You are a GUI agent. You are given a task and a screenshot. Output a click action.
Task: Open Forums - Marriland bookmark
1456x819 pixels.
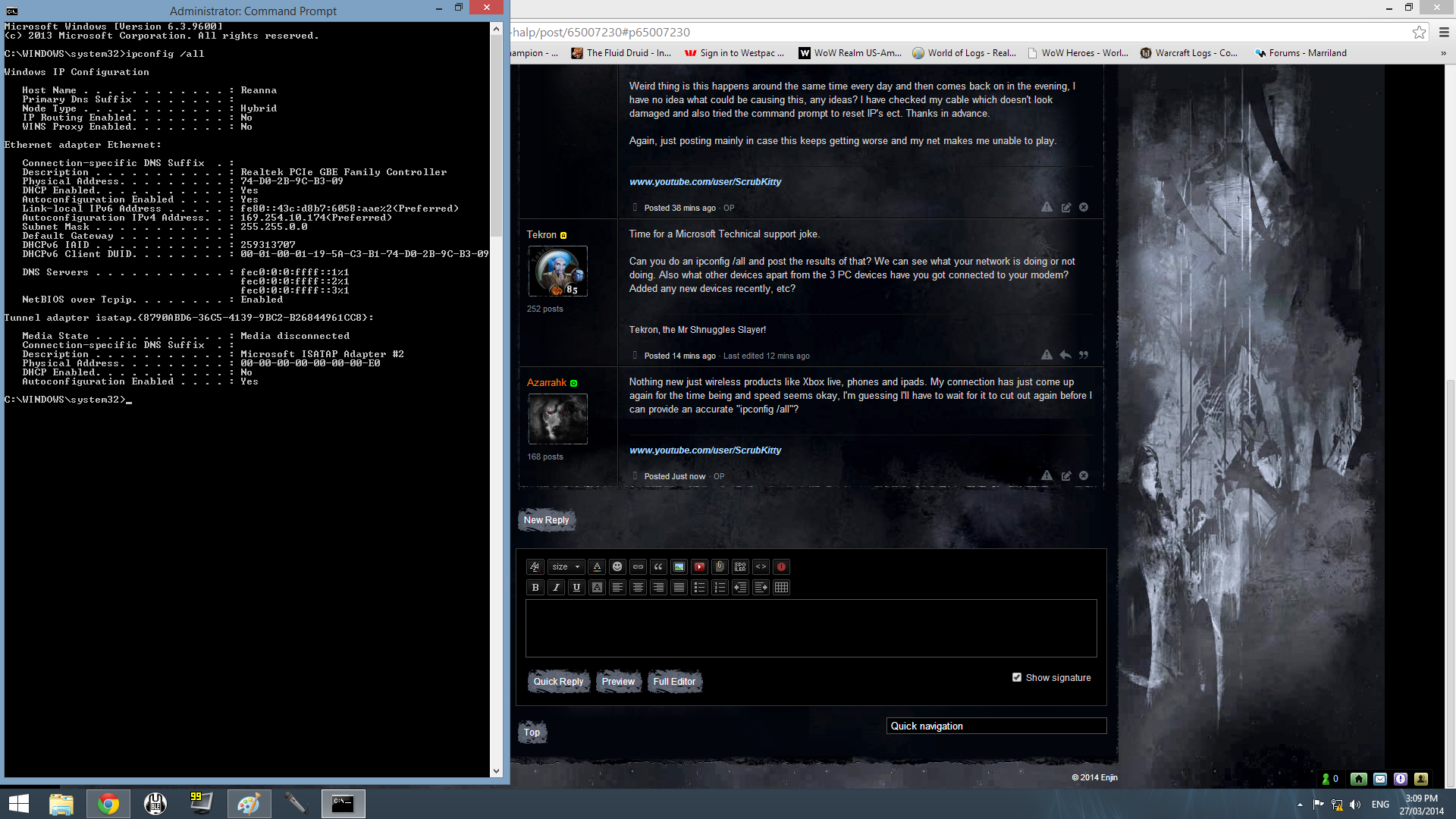pos(1301,53)
